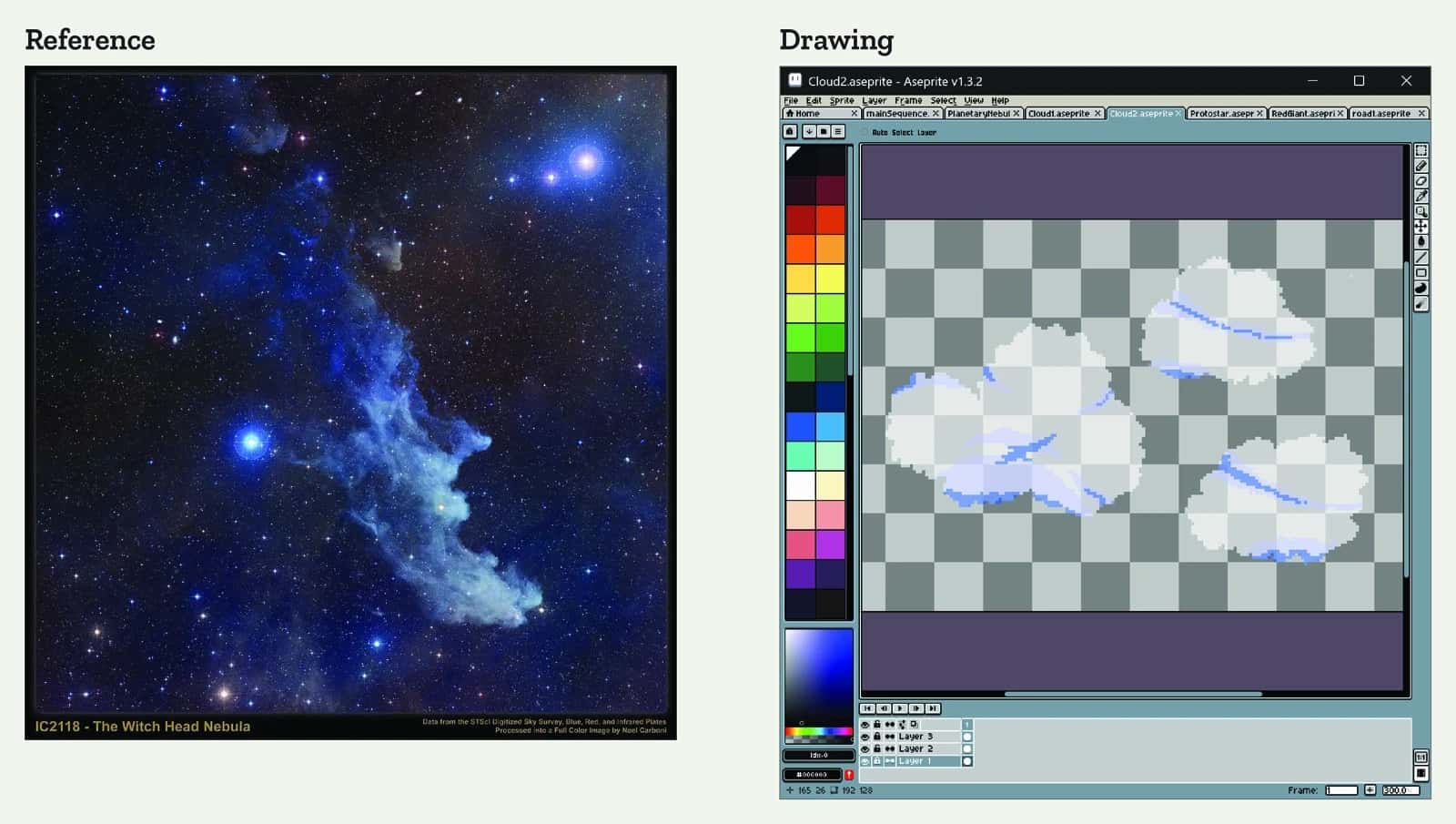Hide Layer 2 using its eye icon

(865, 748)
